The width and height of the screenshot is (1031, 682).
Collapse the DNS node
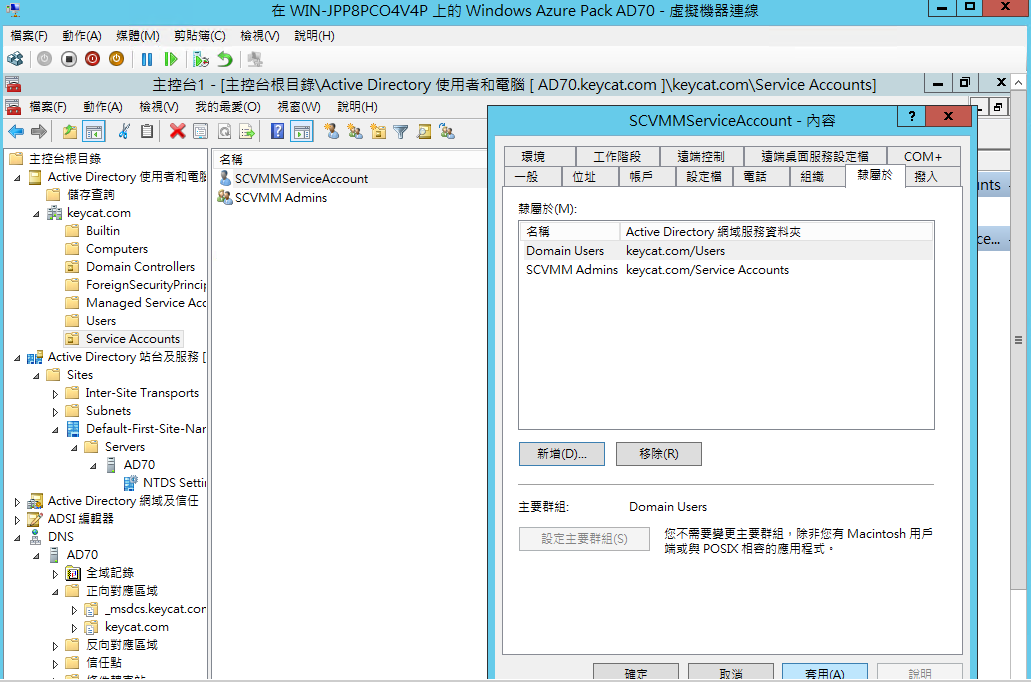point(18,537)
